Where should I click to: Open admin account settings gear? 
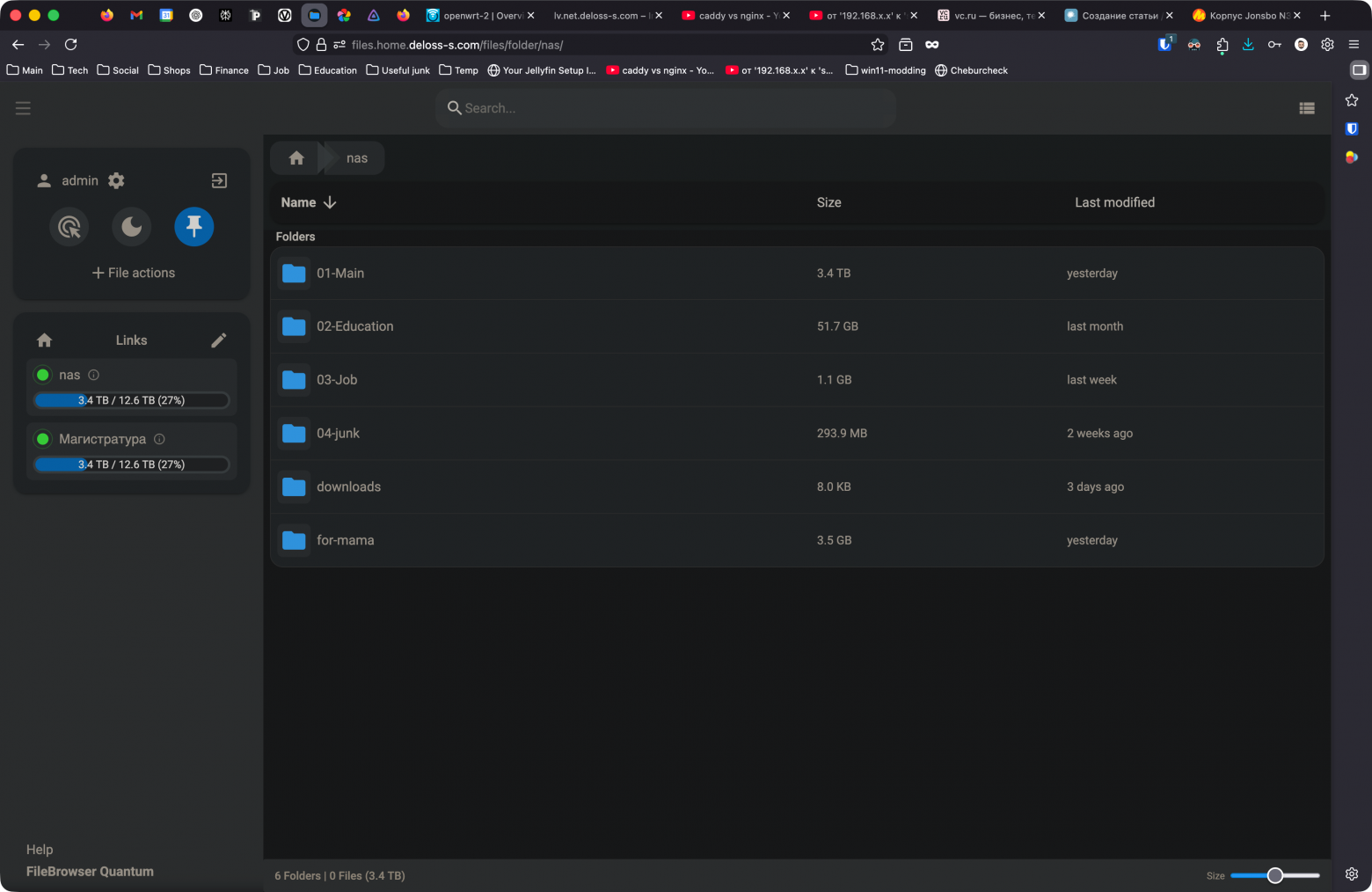[115, 180]
